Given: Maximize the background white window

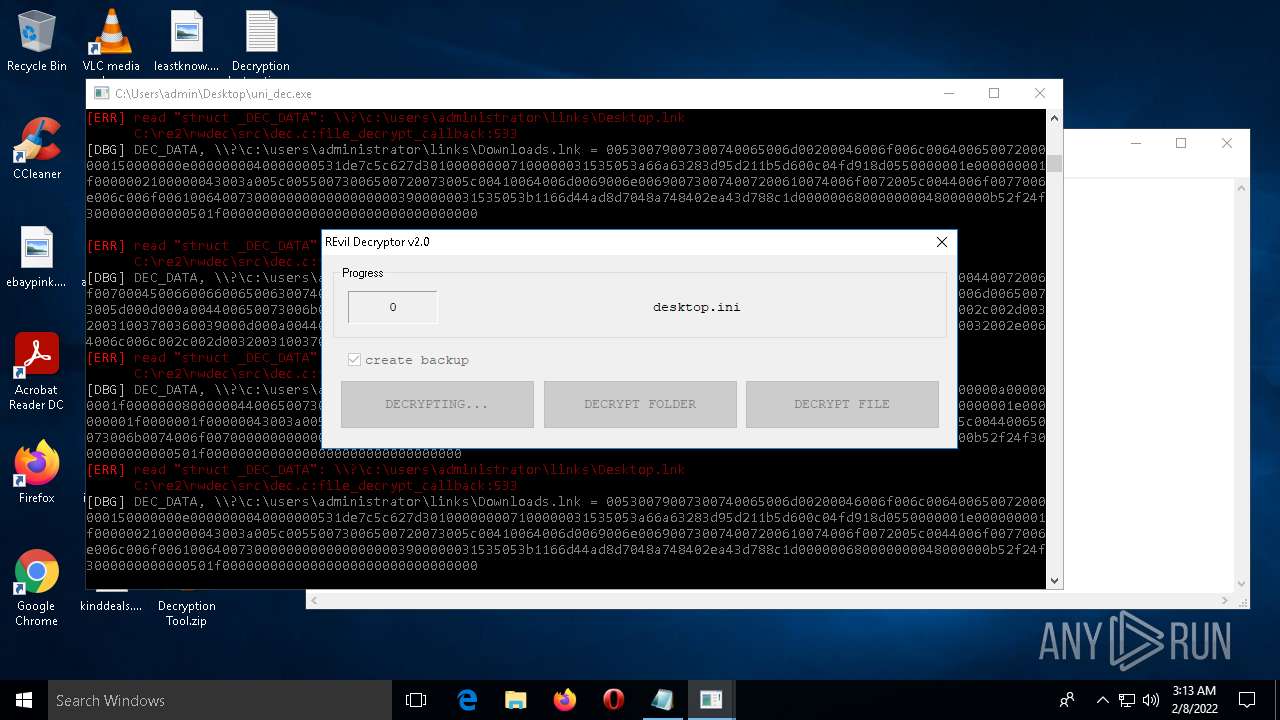Looking at the screenshot, I should (1181, 143).
